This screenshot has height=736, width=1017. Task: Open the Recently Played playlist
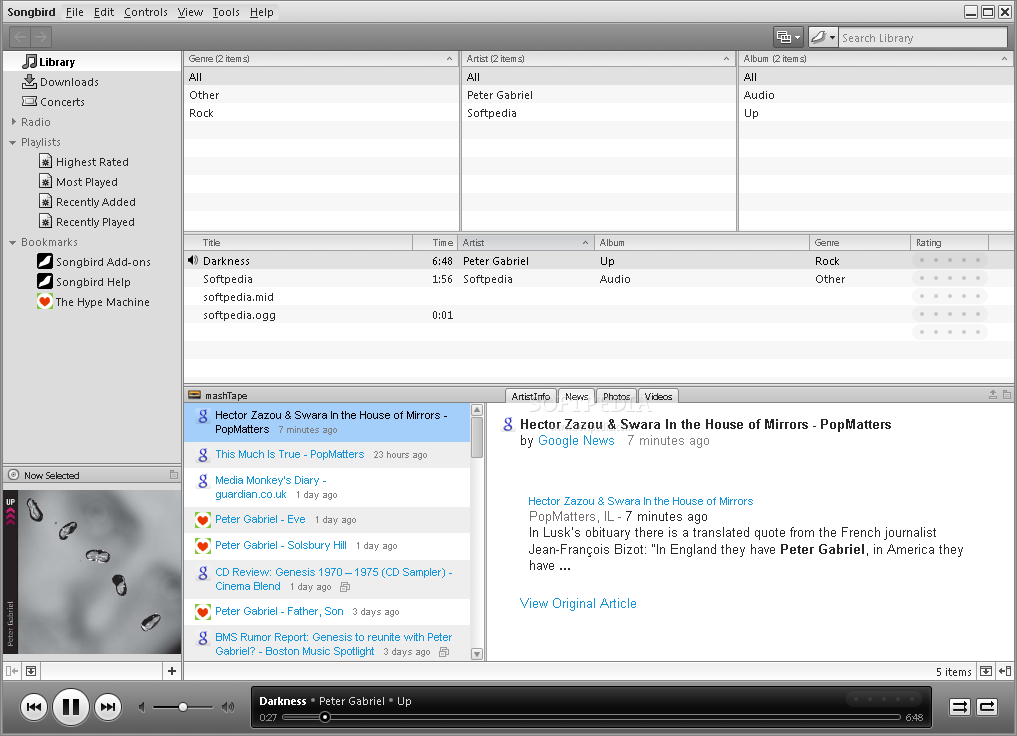click(87, 222)
